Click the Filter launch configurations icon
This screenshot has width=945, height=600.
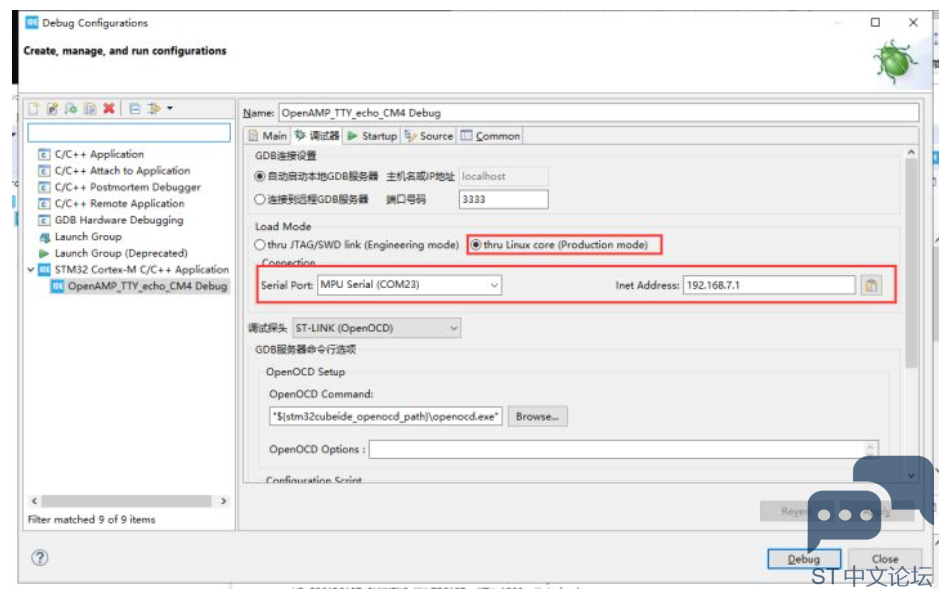click(154, 108)
